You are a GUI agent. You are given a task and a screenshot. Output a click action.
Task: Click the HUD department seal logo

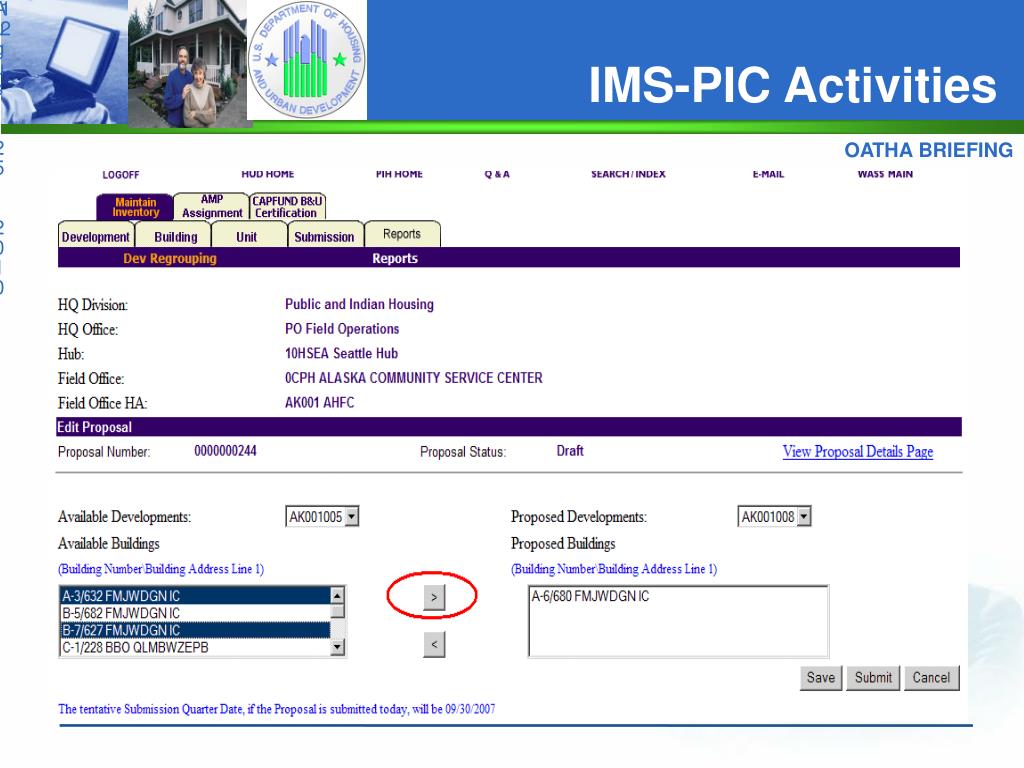click(x=307, y=60)
